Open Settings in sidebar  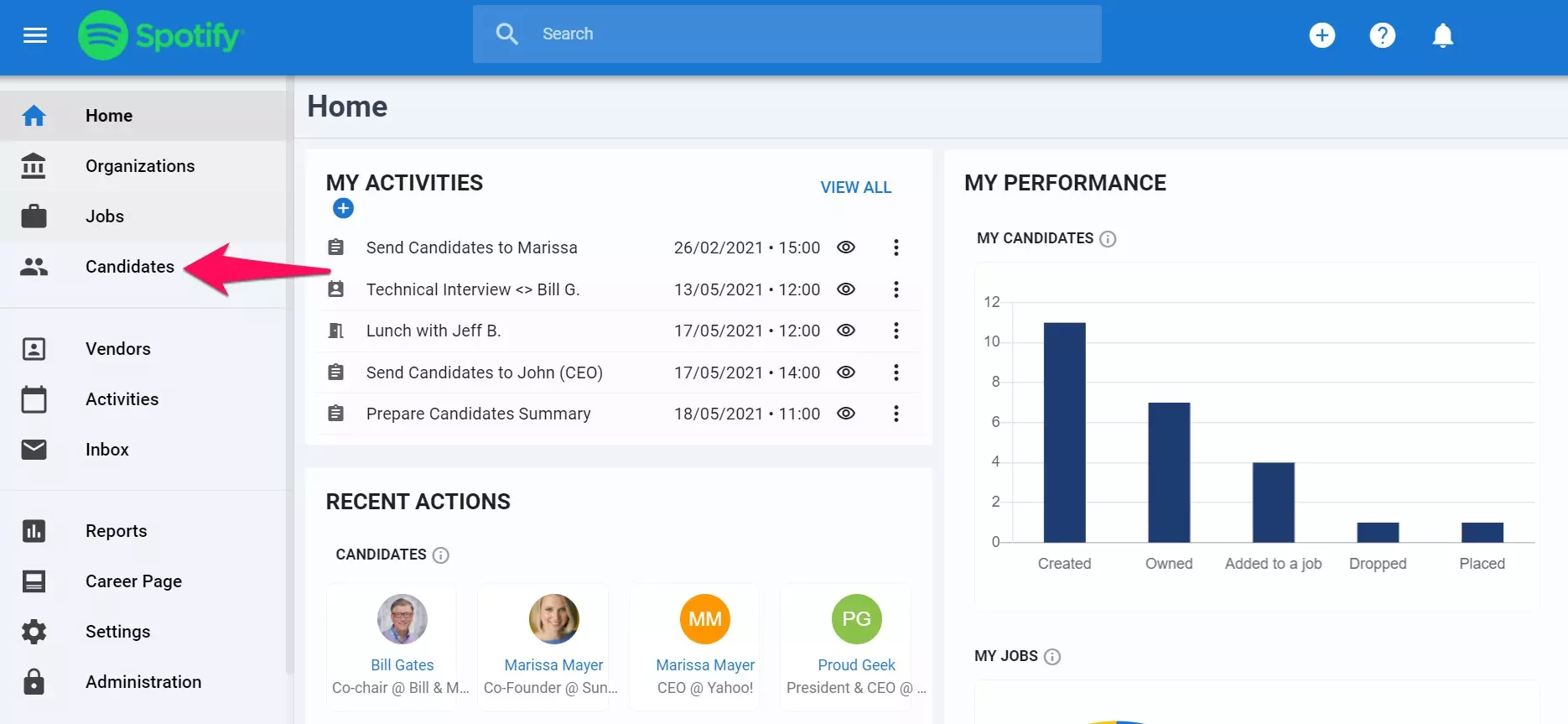(x=118, y=632)
